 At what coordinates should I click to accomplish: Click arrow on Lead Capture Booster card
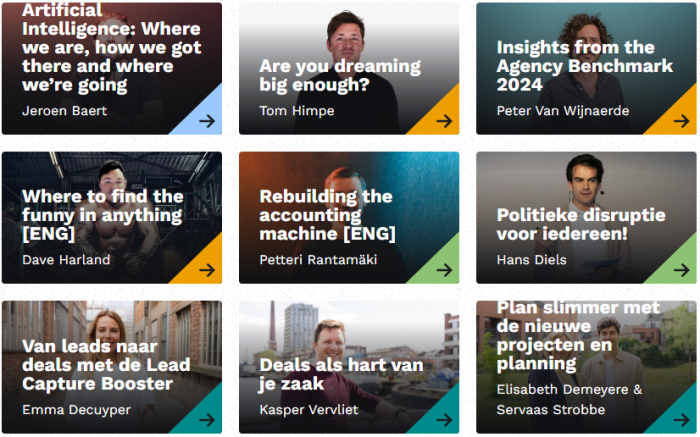(x=207, y=420)
